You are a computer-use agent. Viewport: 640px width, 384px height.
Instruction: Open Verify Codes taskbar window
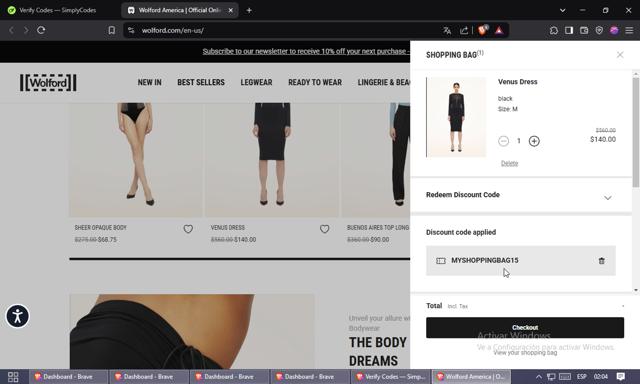tap(391, 377)
